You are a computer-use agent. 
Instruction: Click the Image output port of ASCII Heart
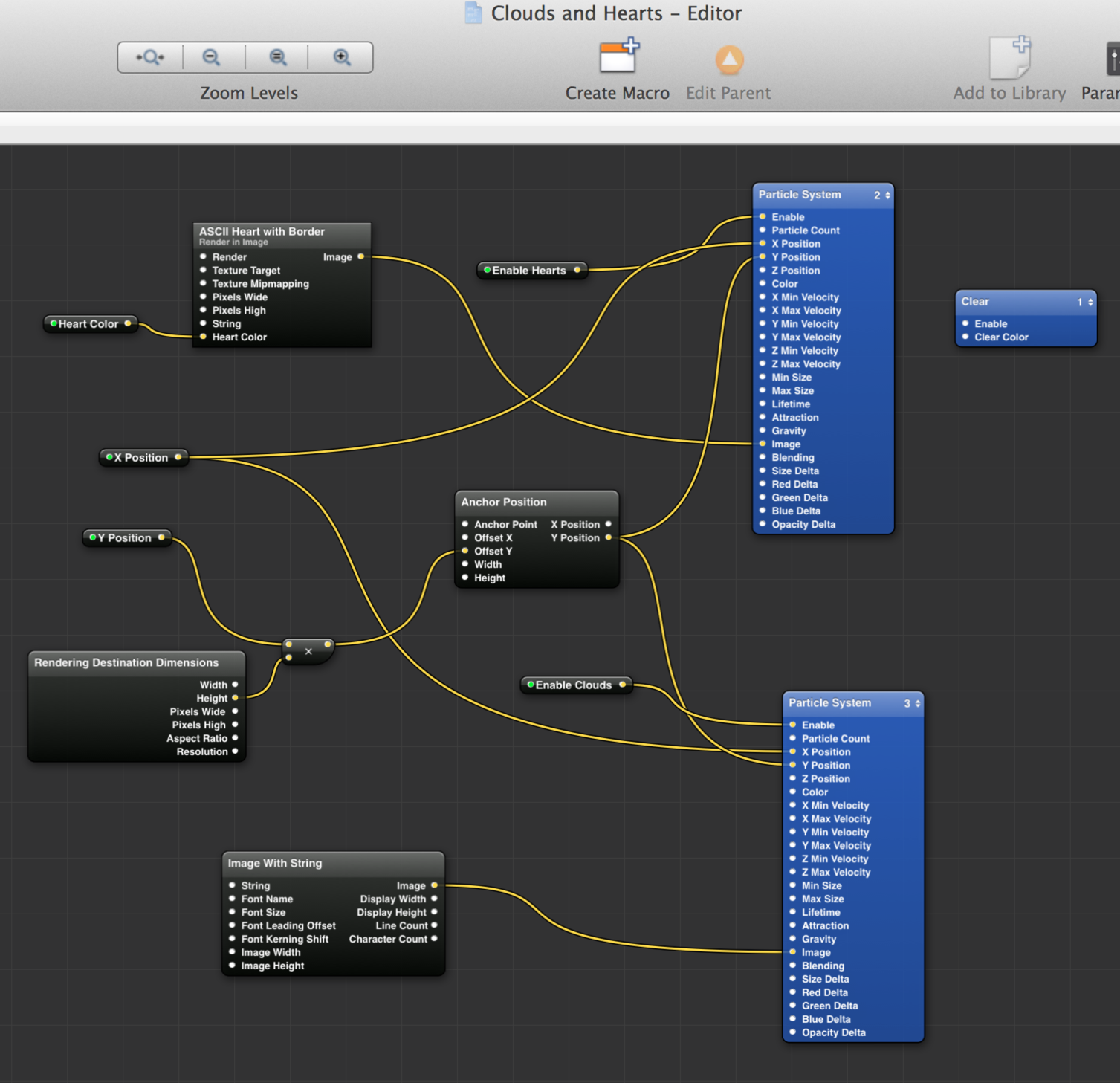361,257
